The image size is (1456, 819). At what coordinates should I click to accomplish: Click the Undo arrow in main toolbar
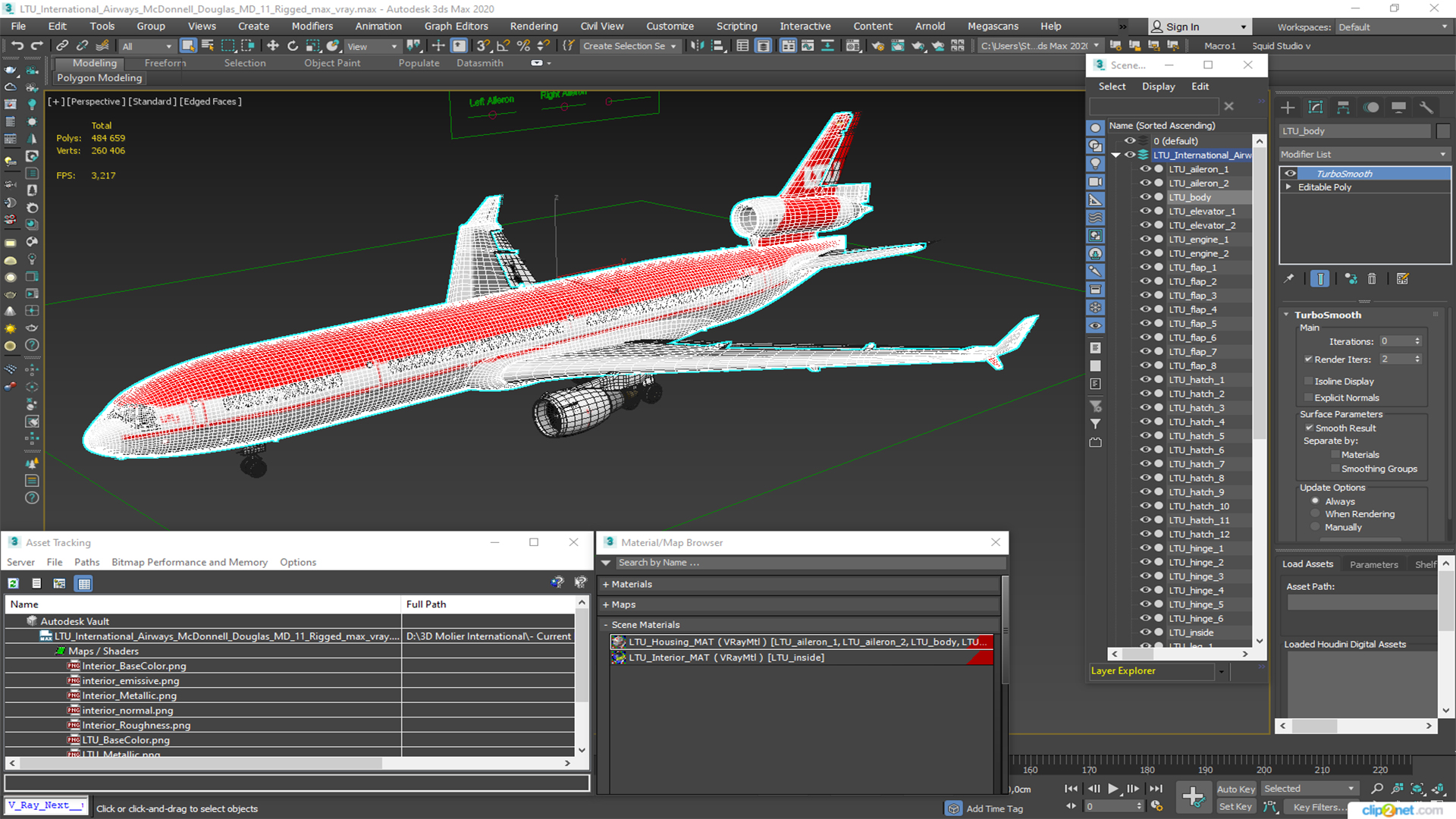point(17,45)
